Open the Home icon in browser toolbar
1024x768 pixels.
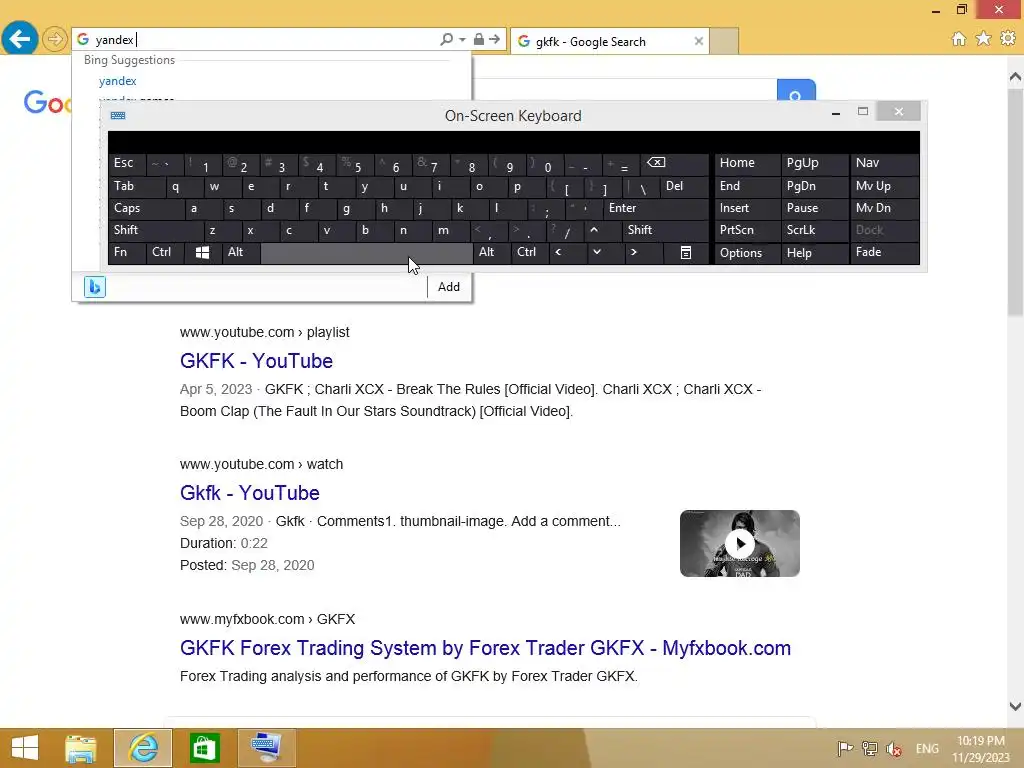pyautogui.click(x=959, y=39)
